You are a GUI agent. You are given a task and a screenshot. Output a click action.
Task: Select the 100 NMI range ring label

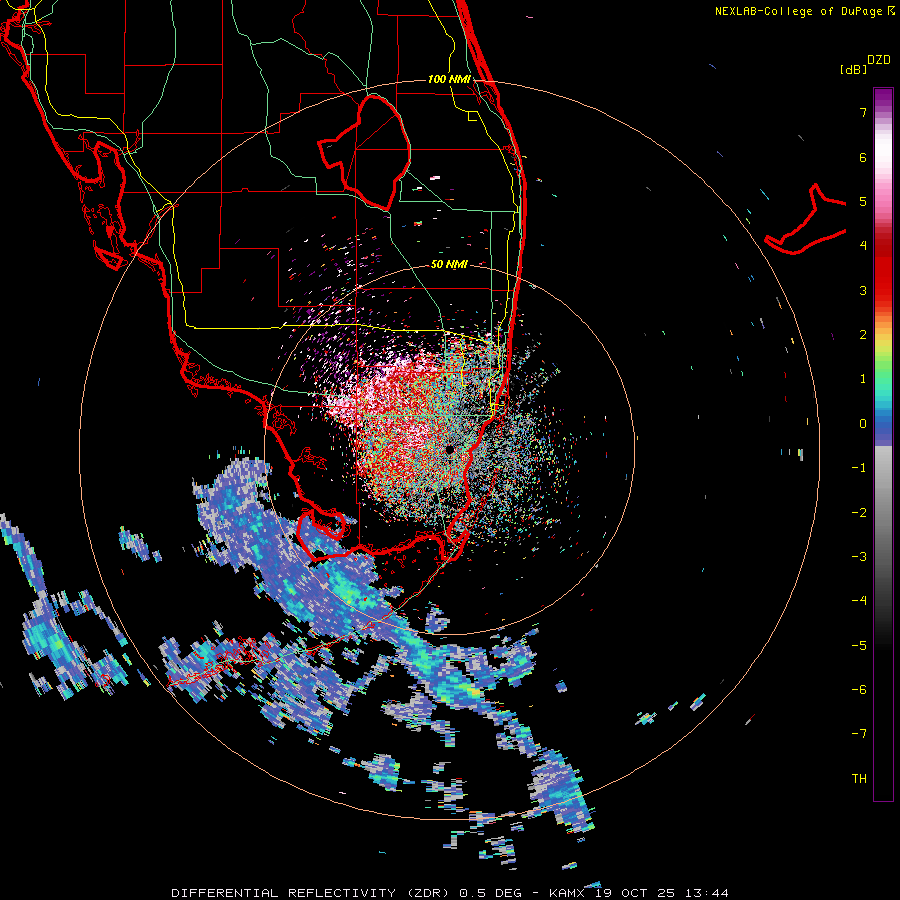click(x=449, y=79)
